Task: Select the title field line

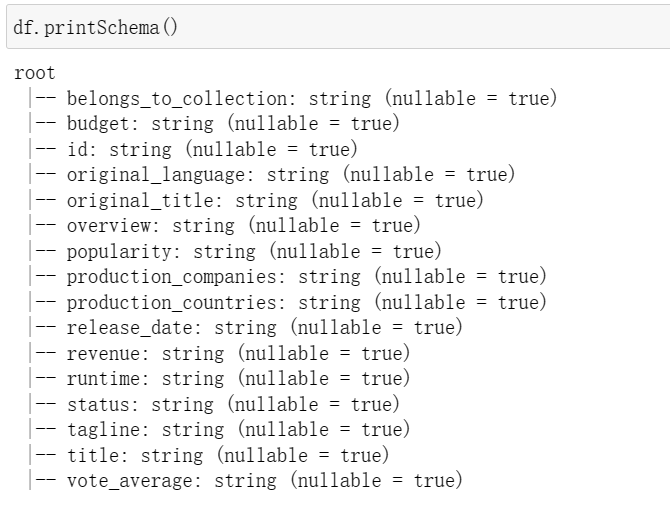Action: (x=209, y=455)
